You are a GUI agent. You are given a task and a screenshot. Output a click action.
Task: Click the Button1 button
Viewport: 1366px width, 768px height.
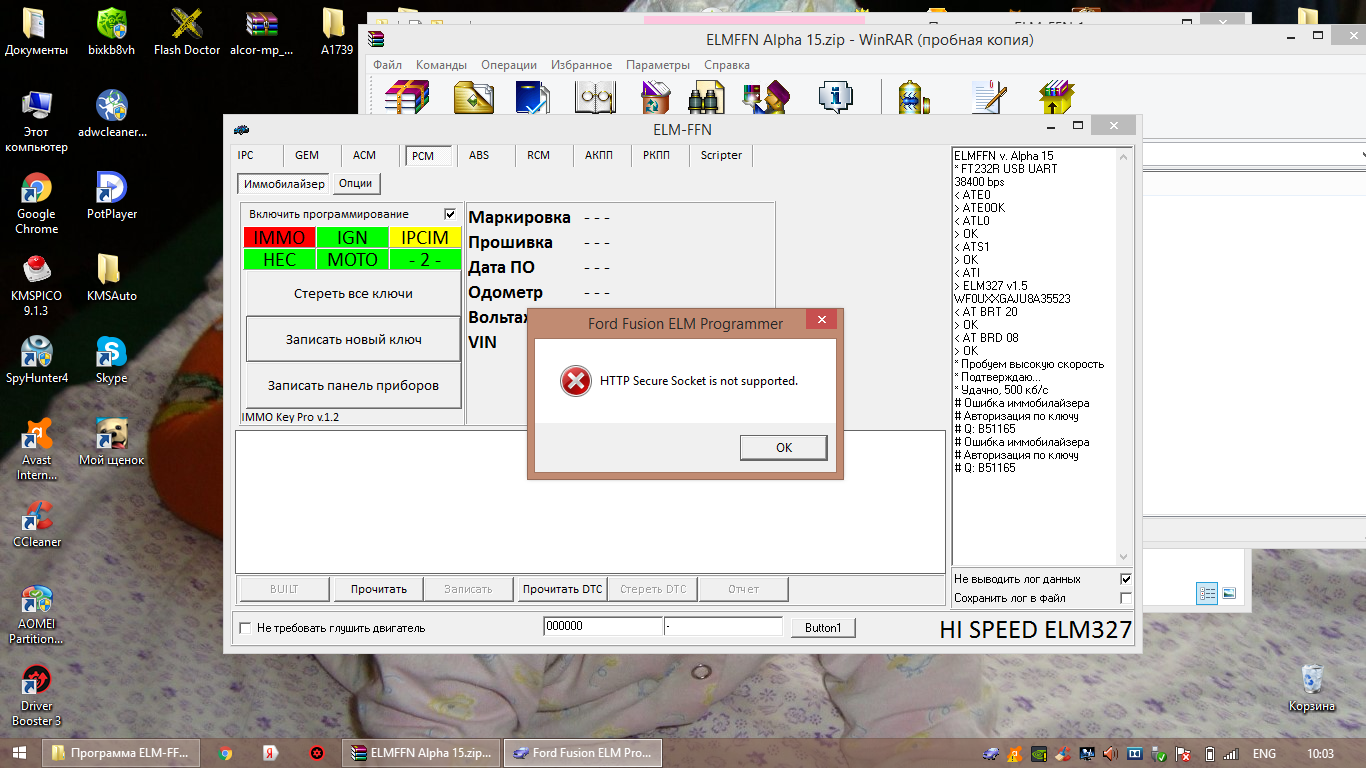point(823,628)
